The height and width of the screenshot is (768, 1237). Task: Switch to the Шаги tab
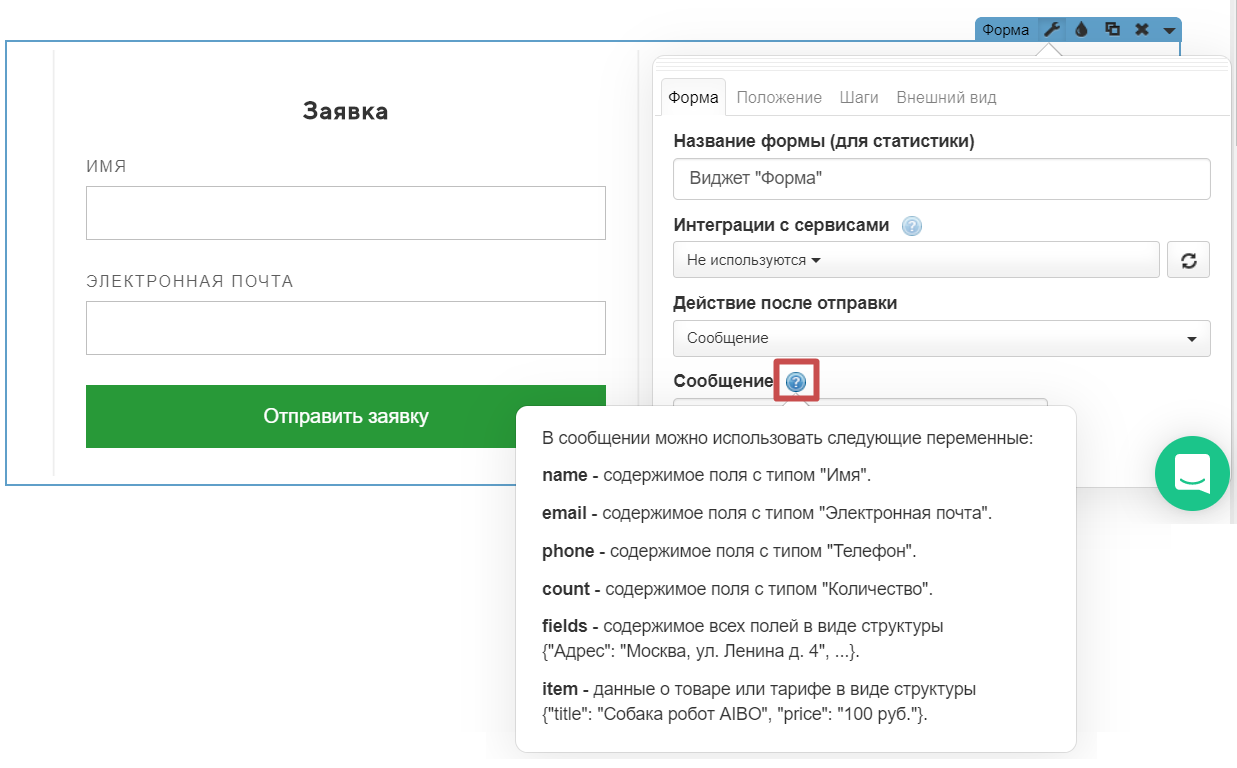tap(859, 97)
